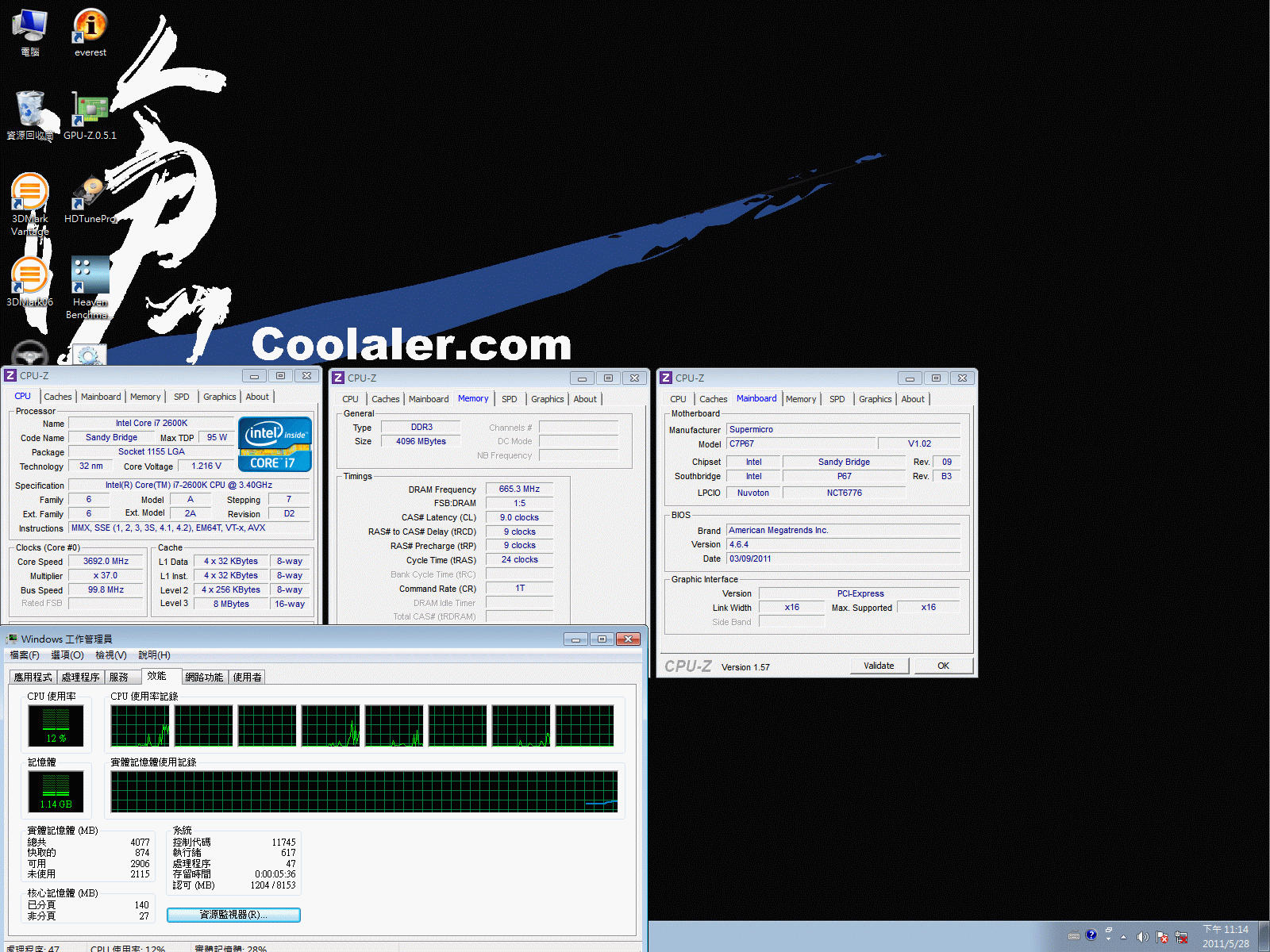Click the OK button in the CPU-Z Mainboard window
The image size is (1270, 952).
(x=943, y=666)
